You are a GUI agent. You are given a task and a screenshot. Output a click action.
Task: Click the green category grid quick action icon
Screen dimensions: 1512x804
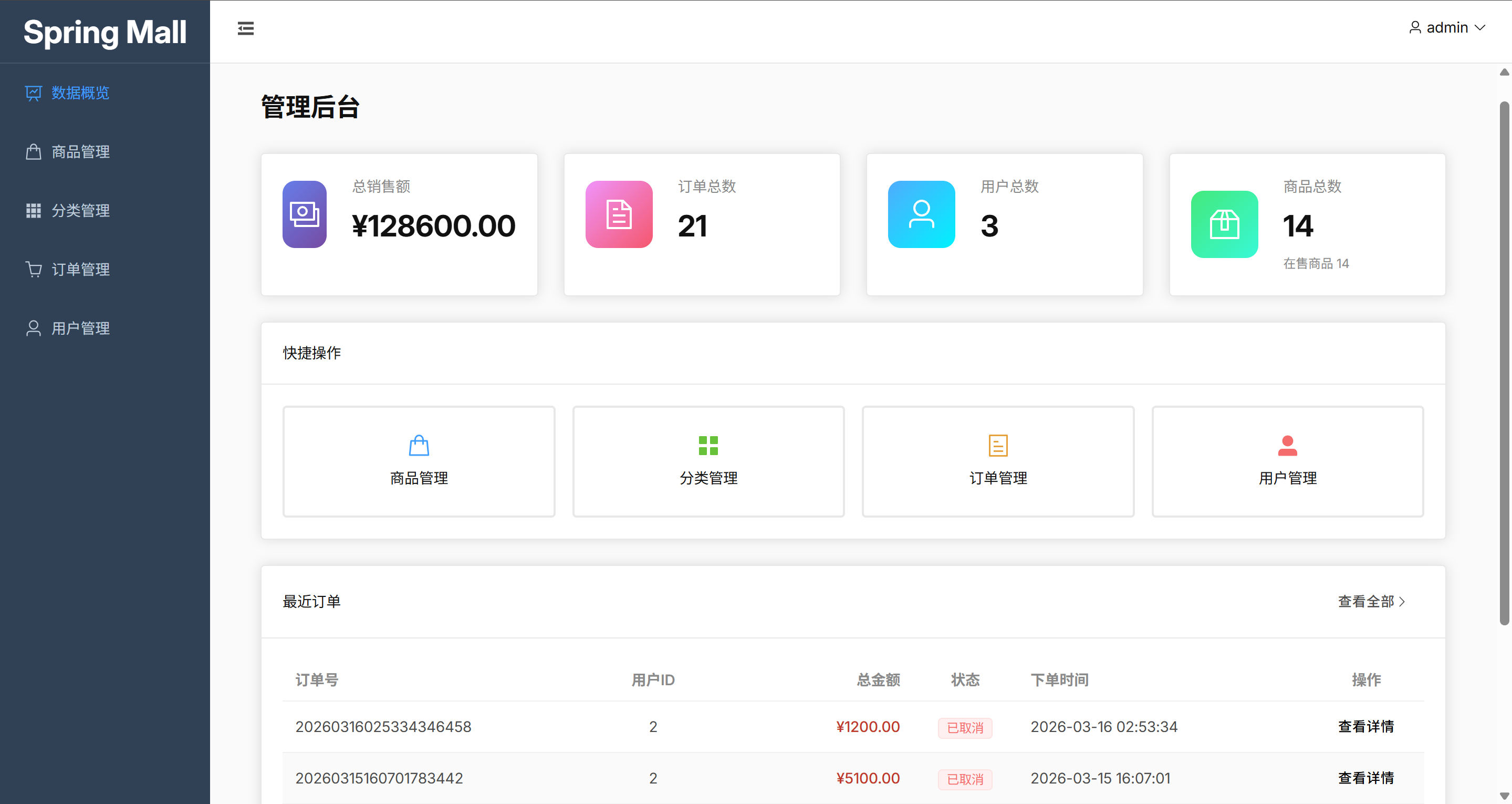coord(708,446)
